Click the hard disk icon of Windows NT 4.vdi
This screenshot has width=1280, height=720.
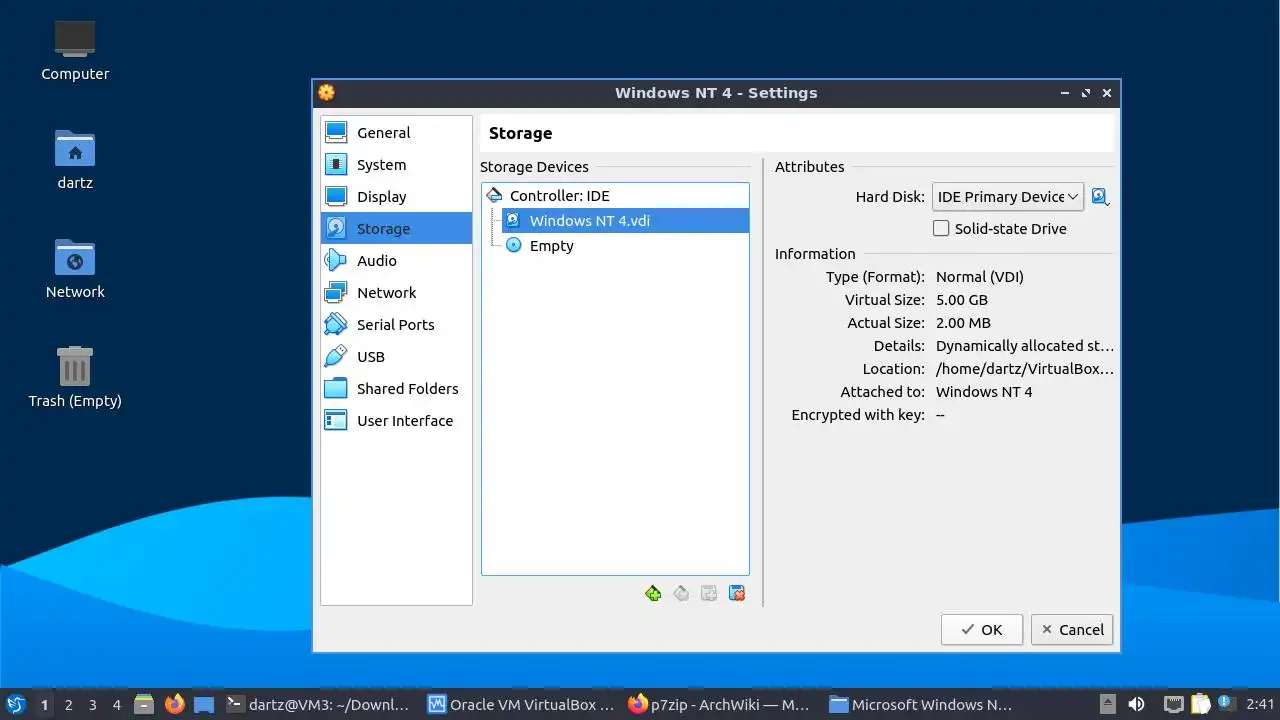click(x=513, y=220)
